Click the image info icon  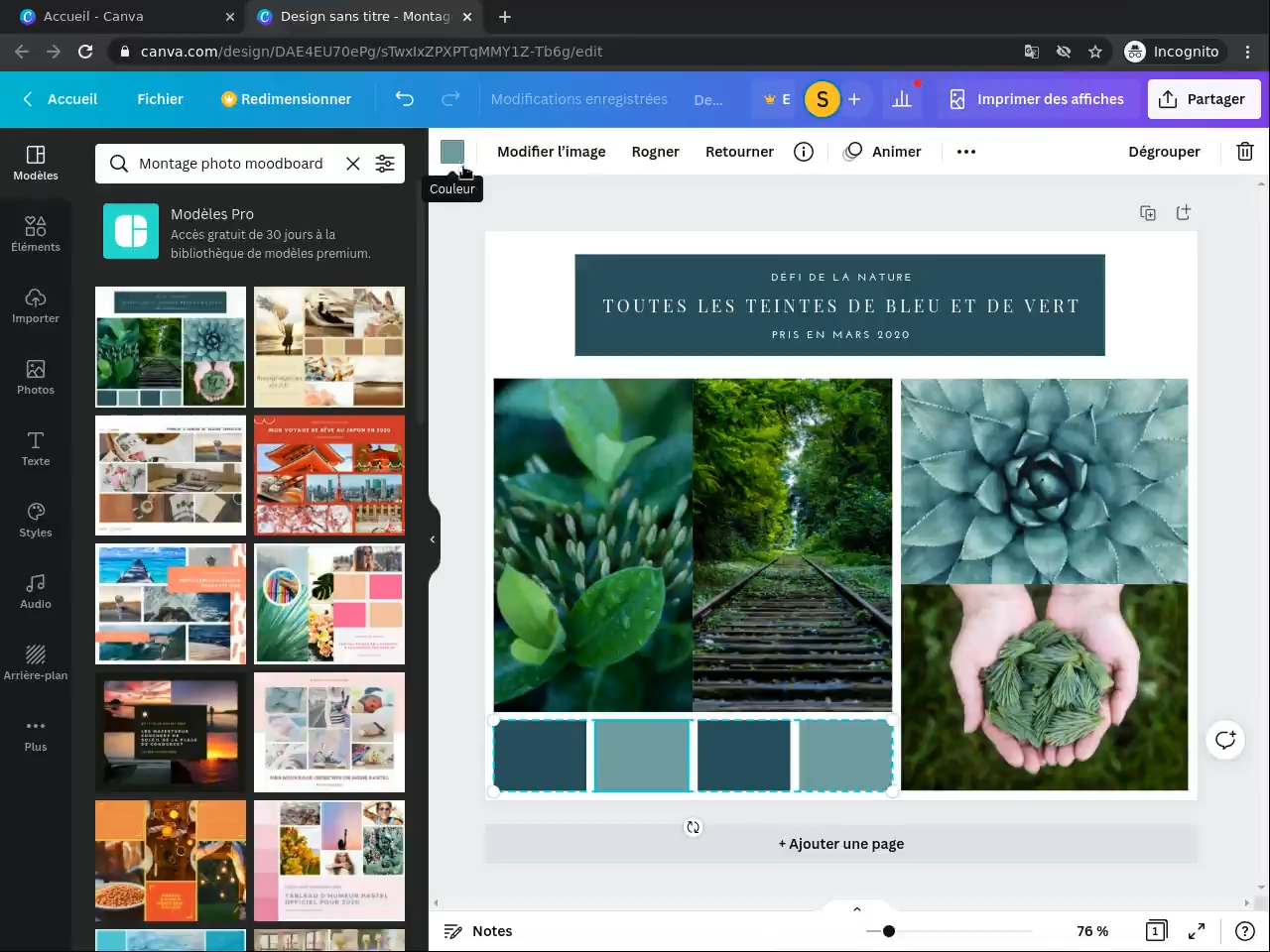[804, 152]
